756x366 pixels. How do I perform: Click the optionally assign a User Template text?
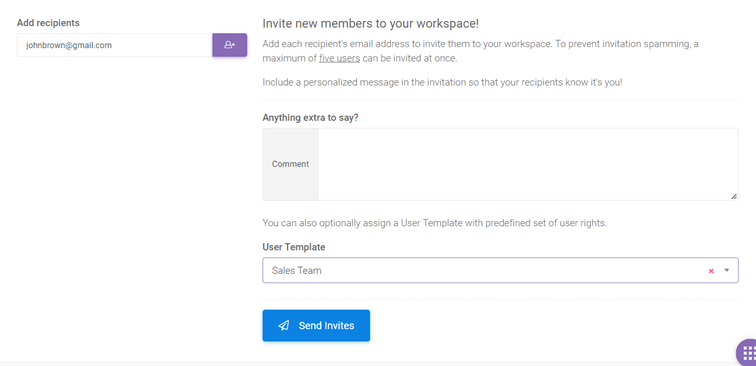[x=435, y=223]
